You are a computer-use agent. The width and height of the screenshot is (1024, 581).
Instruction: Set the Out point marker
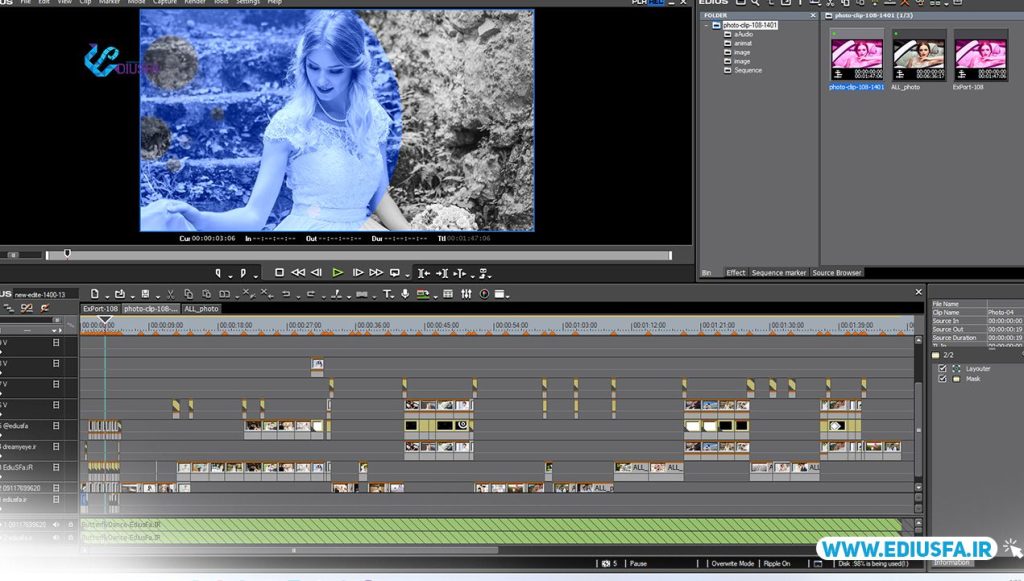click(243, 273)
